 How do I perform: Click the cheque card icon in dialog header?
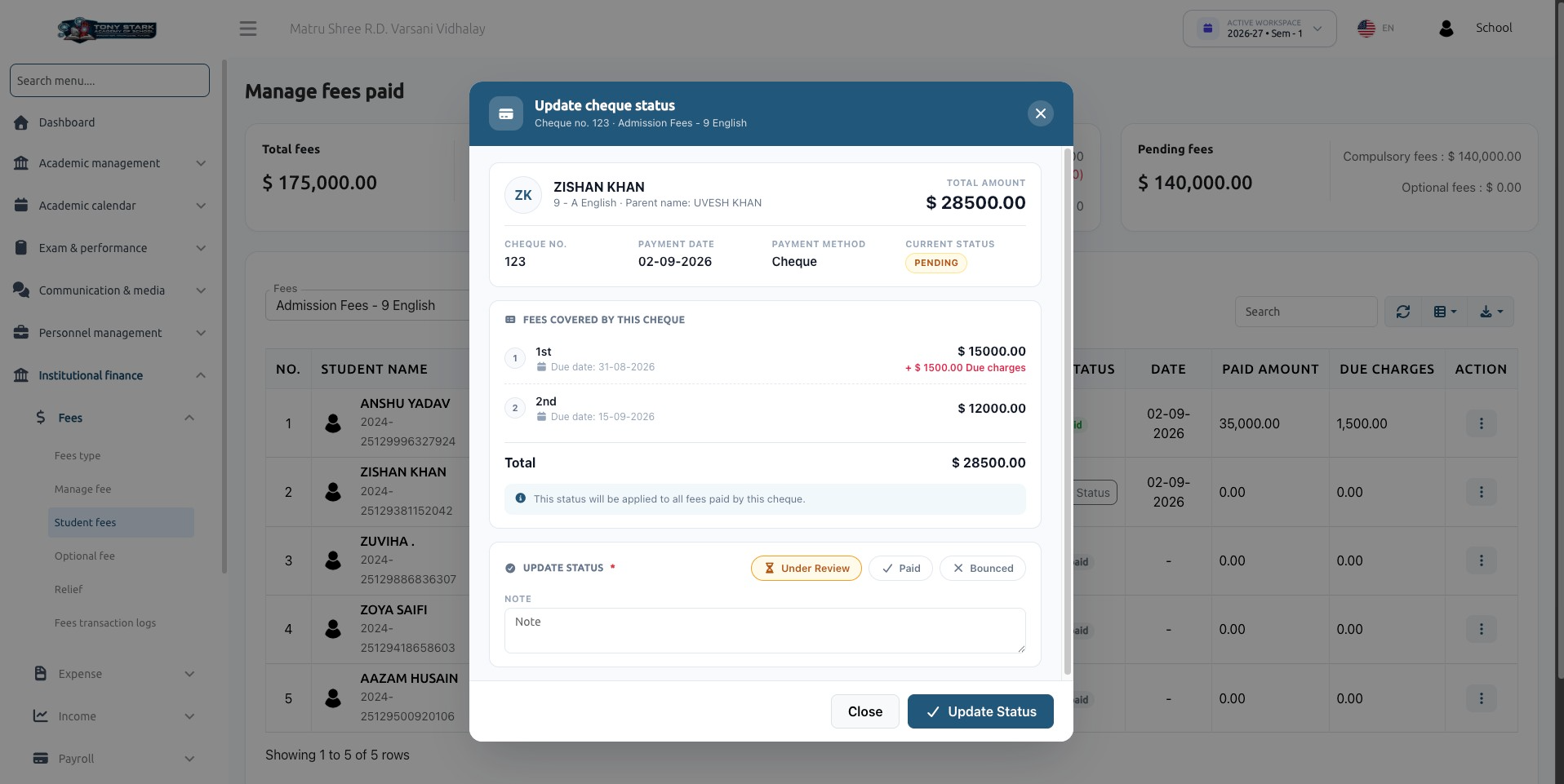506,113
